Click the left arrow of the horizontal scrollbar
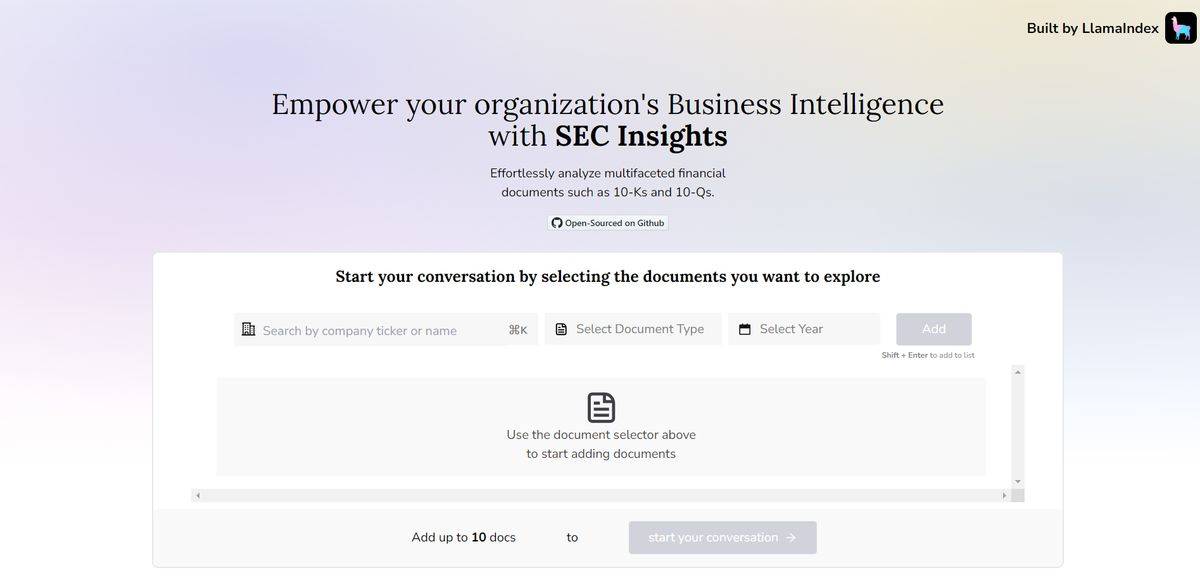The width and height of the screenshot is (1200, 582). tap(198, 495)
